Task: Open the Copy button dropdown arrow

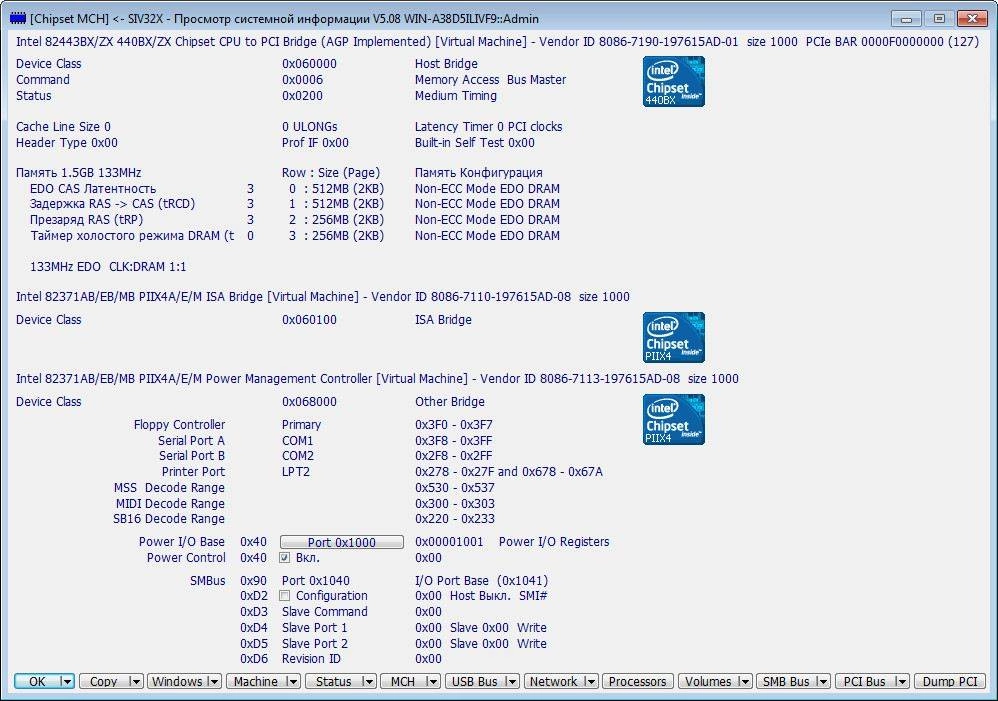Action: tap(134, 681)
